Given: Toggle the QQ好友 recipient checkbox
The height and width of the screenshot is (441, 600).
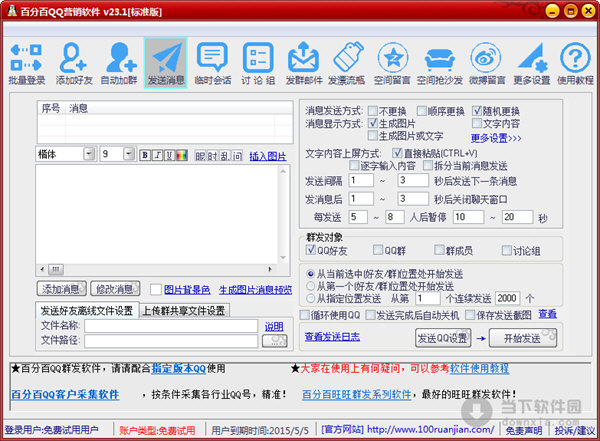Looking at the screenshot, I should (x=311, y=250).
